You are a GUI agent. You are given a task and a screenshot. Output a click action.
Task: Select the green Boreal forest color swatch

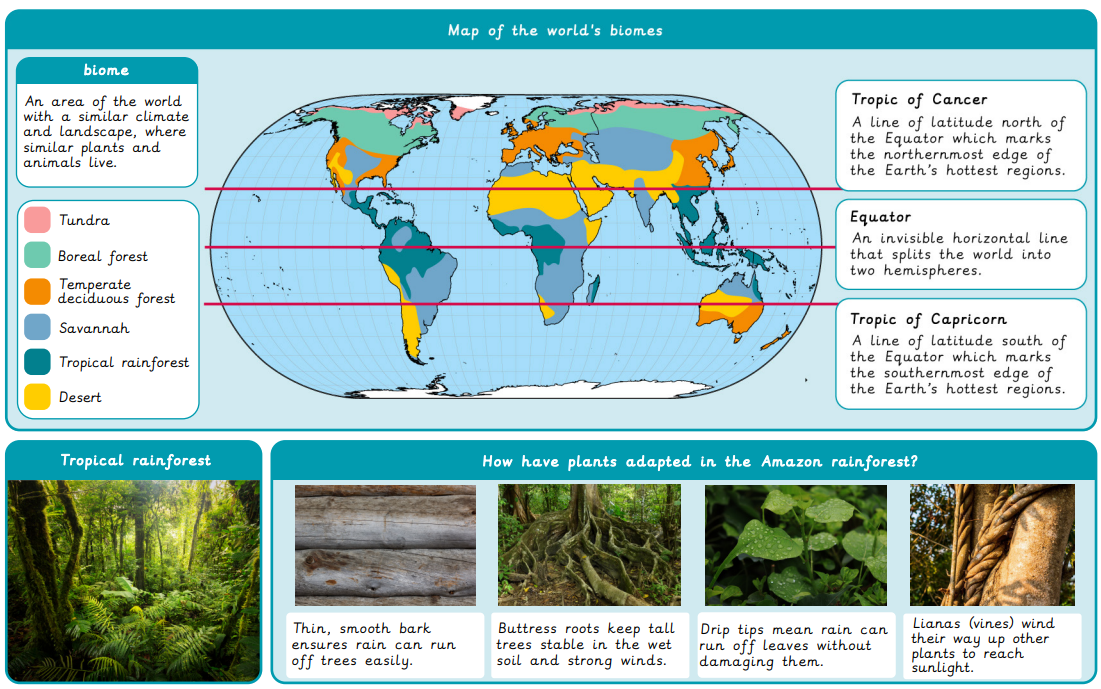(x=37, y=256)
